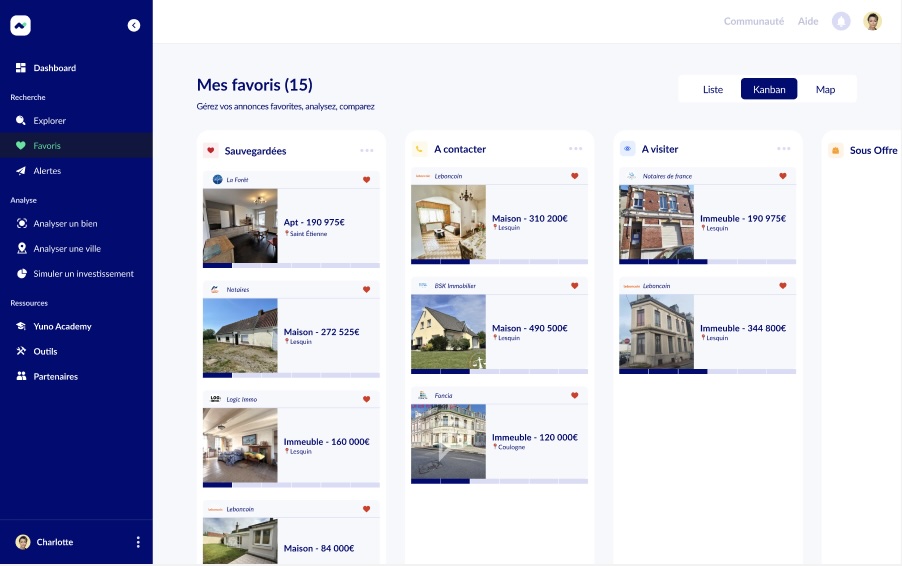Open A contacter column options menu
Viewport: 902px width, 566px height.
575,149
